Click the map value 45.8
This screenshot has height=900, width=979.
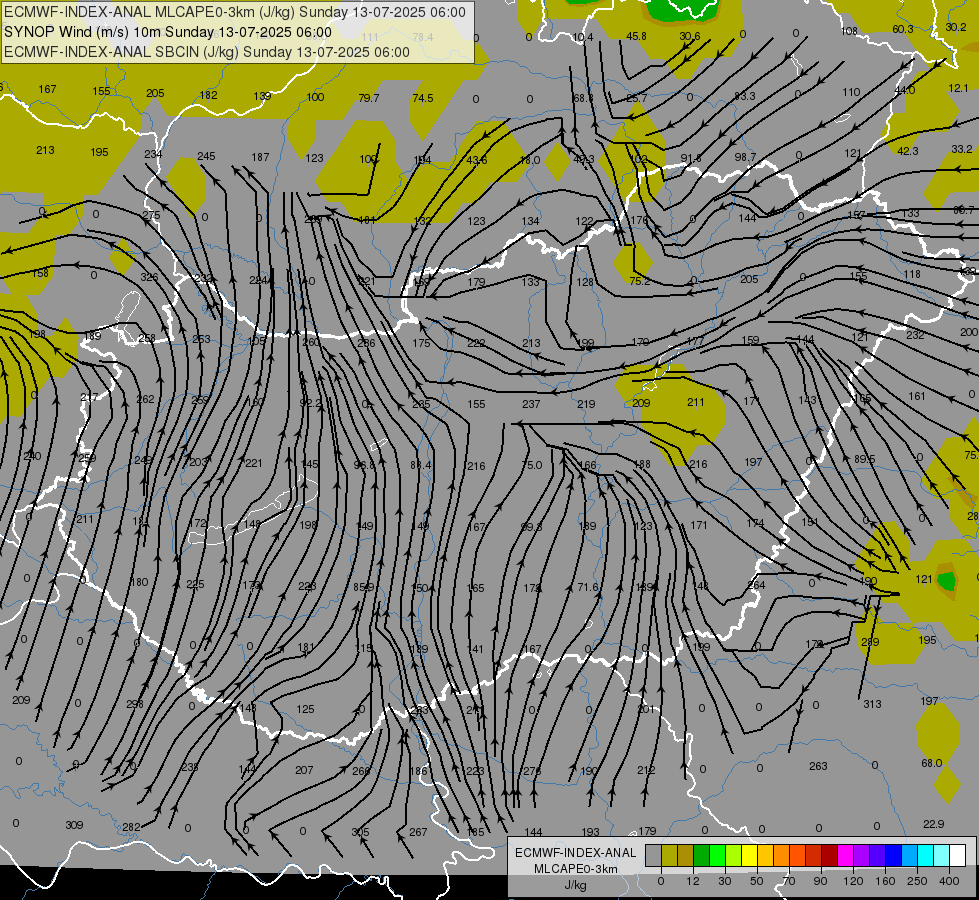pos(636,36)
